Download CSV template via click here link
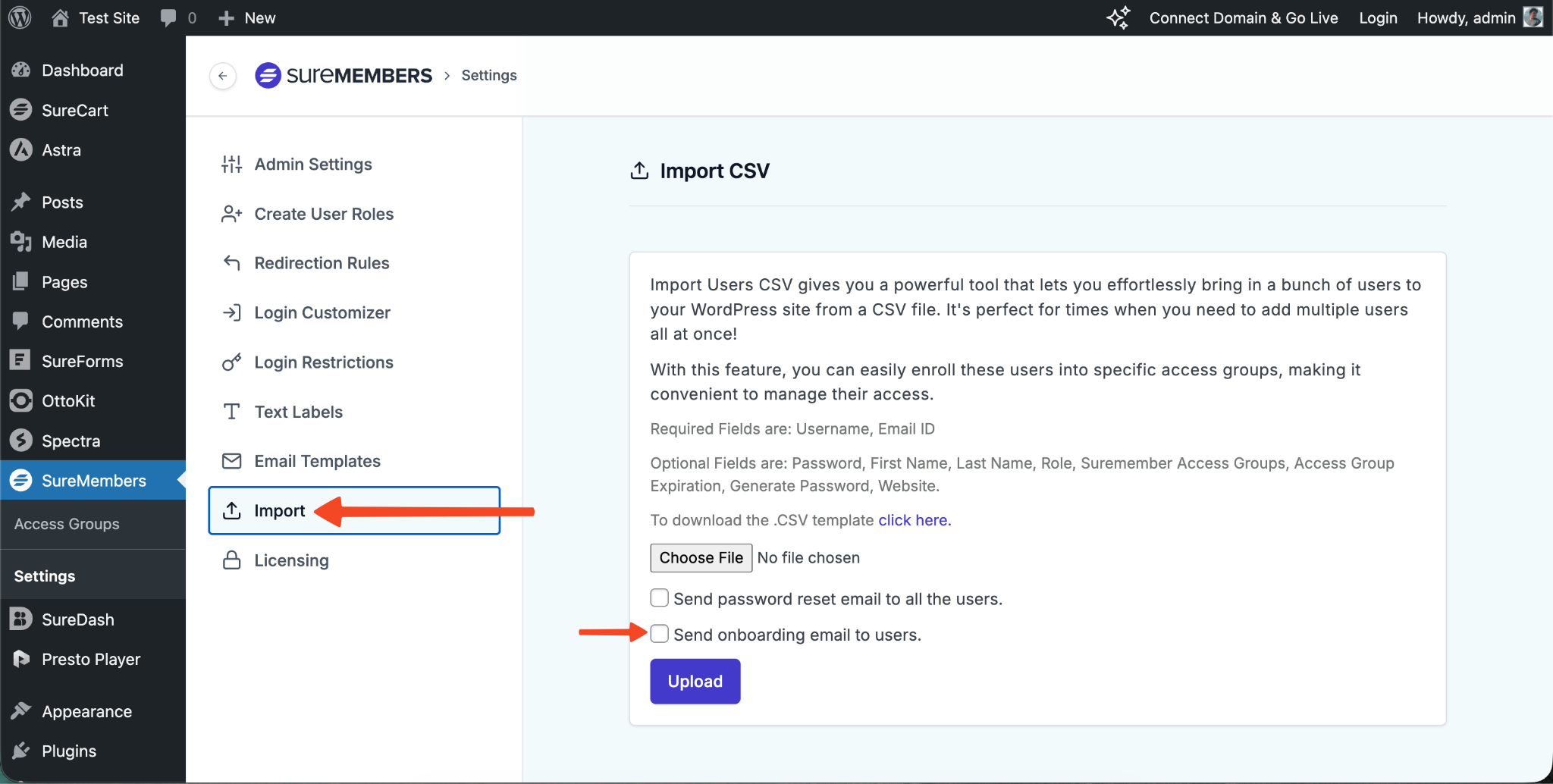1553x784 pixels. coord(914,520)
